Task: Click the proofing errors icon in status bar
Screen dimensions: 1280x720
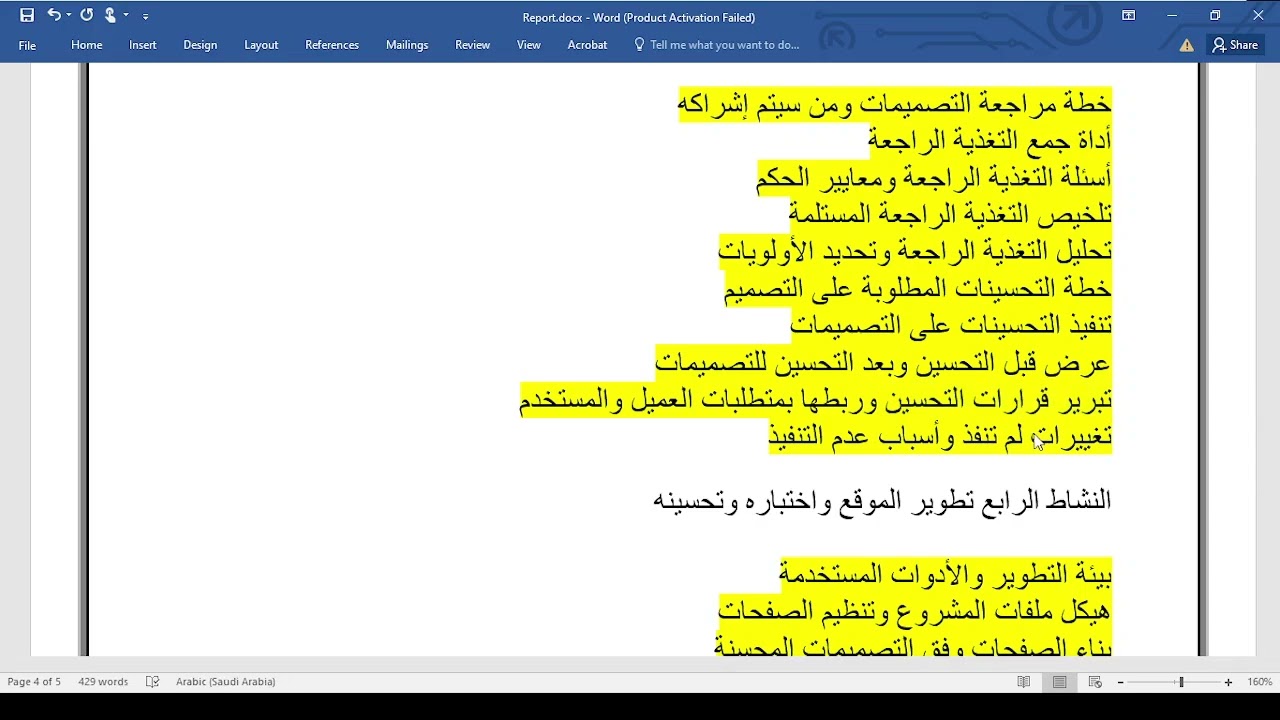Action: (152, 681)
